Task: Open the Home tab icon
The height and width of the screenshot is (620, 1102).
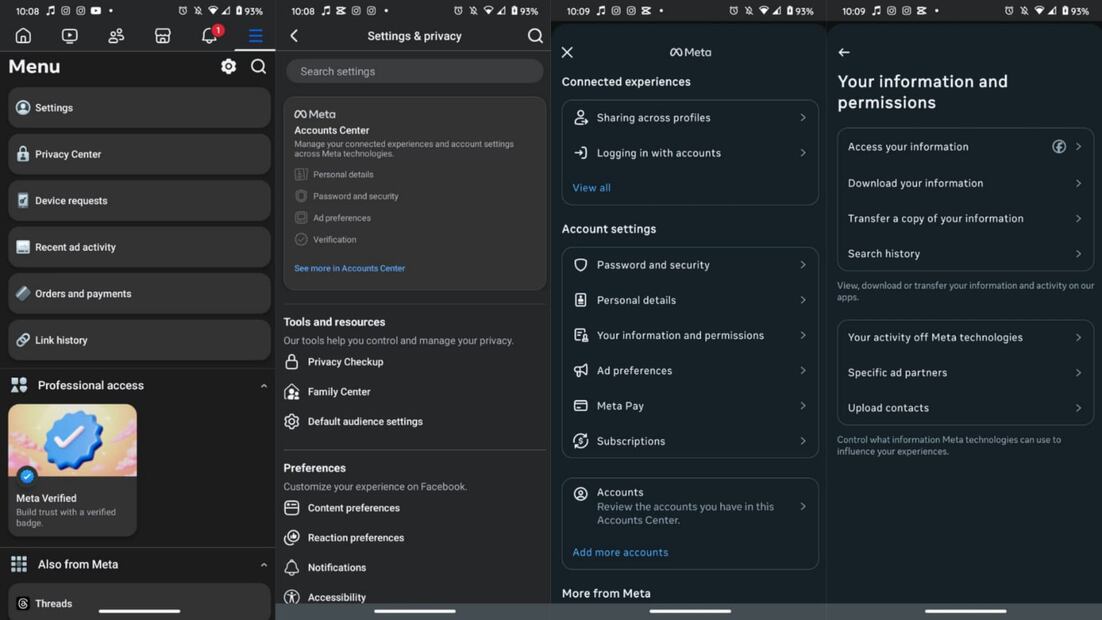Action: tap(23, 36)
